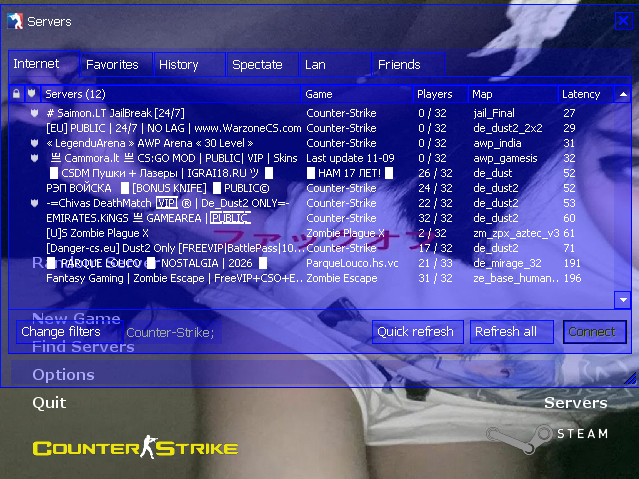The width and height of the screenshot is (639, 479).
Task: Open the Change filters panel
Action: (x=61, y=332)
